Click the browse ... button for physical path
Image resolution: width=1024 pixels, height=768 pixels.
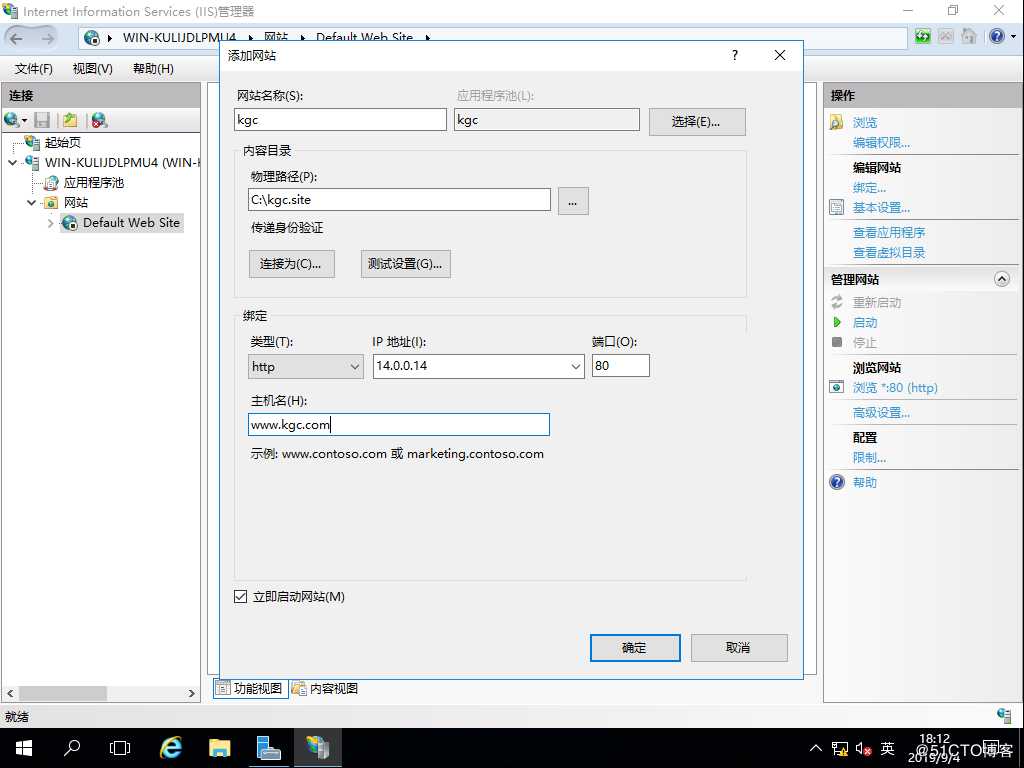(x=573, y=201)
